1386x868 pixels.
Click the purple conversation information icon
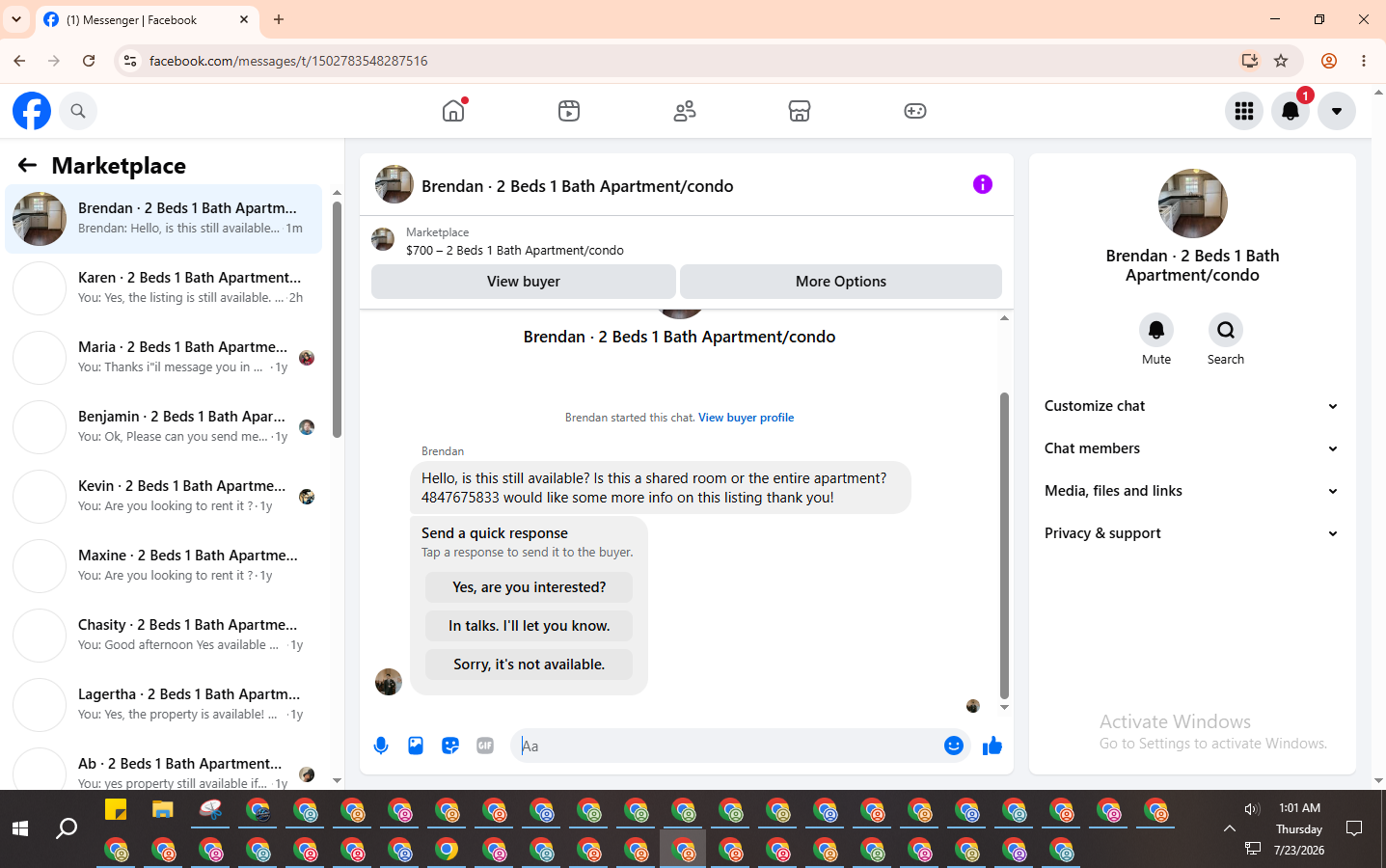coord(983,184)
